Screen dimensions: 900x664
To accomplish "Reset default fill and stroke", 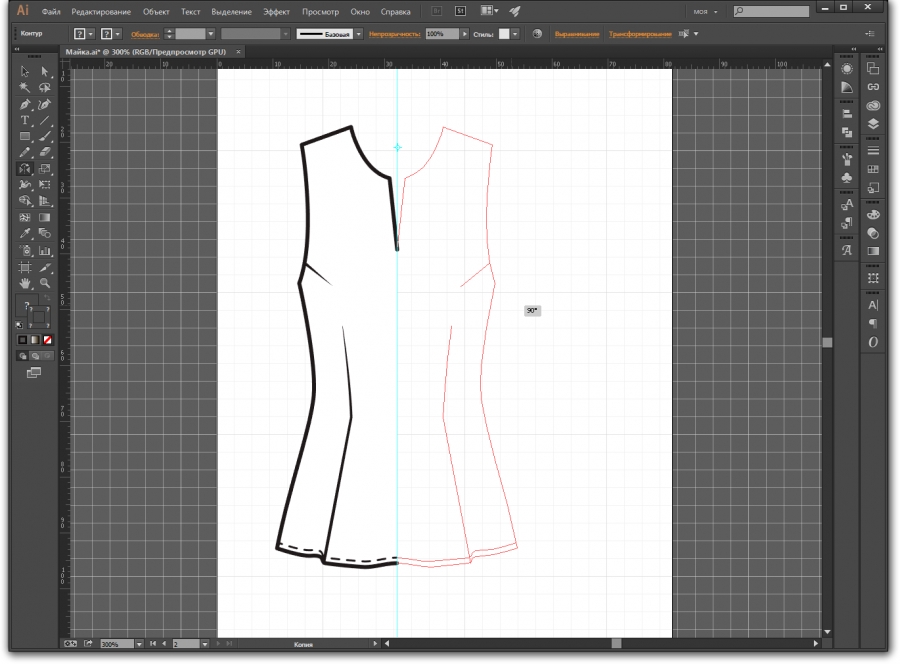I will click(x=20, y=325).
